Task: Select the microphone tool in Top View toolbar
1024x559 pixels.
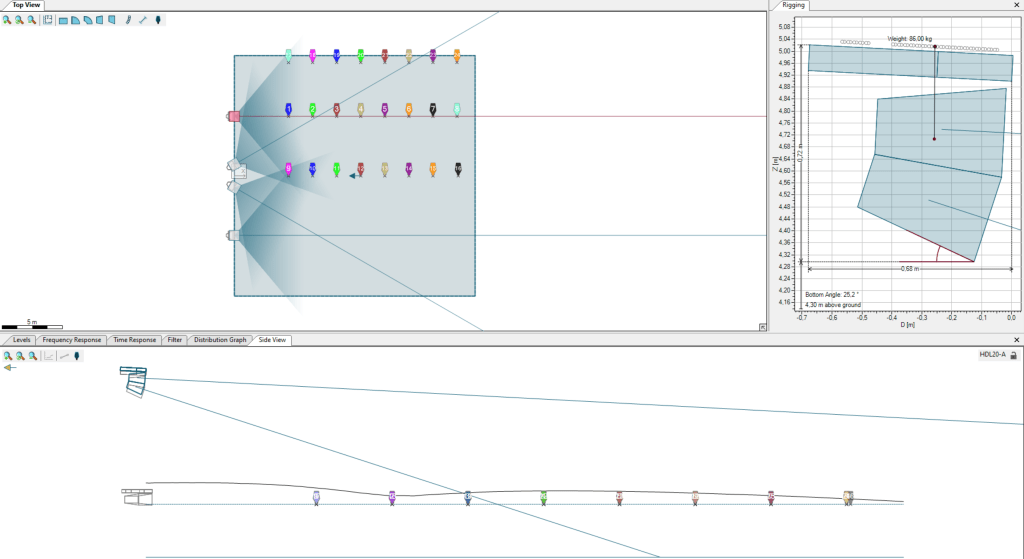Action: coord(158,20)
